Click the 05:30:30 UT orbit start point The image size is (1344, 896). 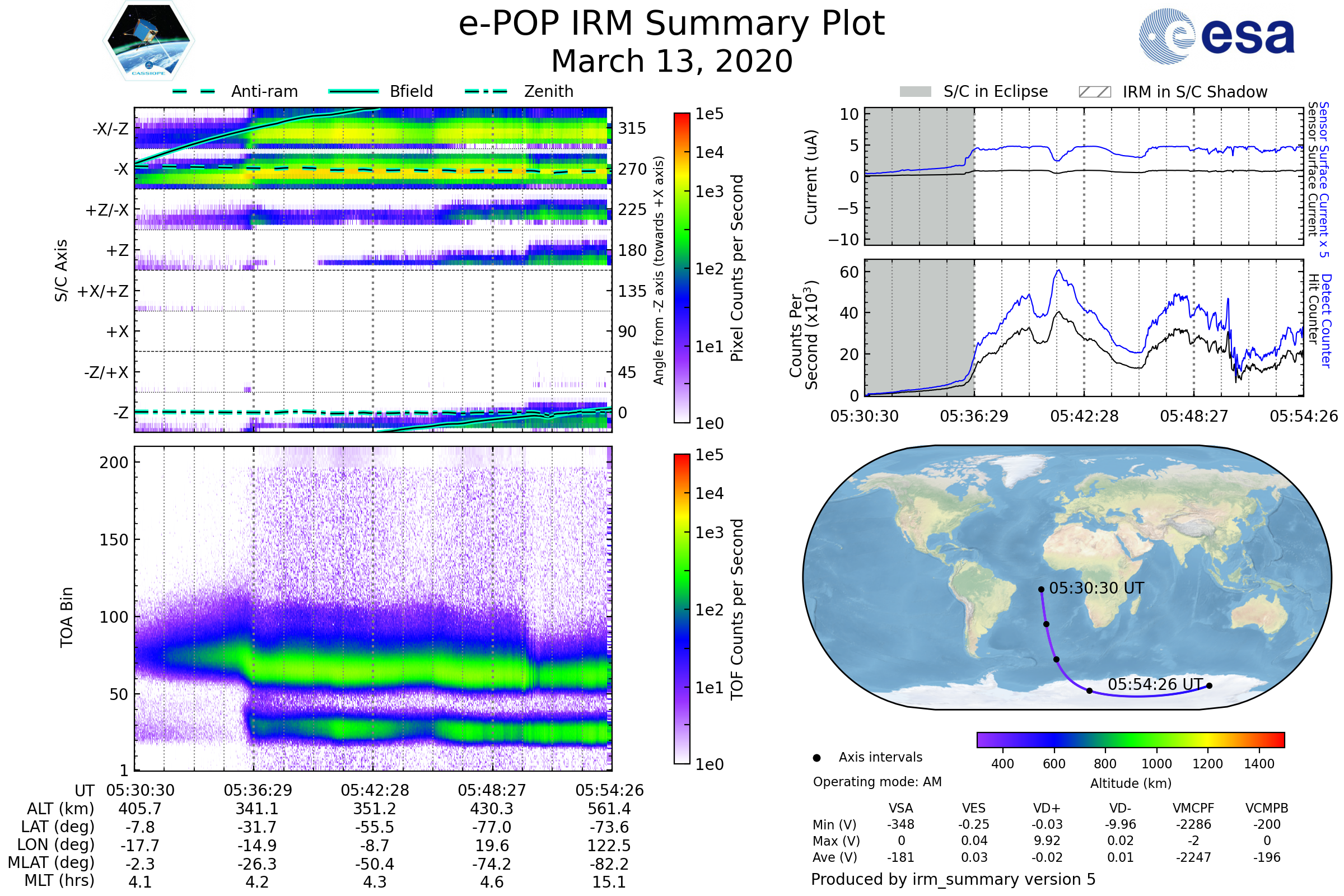click(1041, 589)
